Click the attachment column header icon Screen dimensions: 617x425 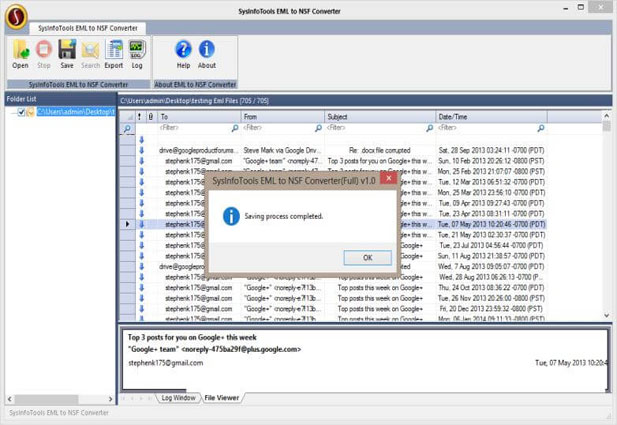tap(151, 117)
